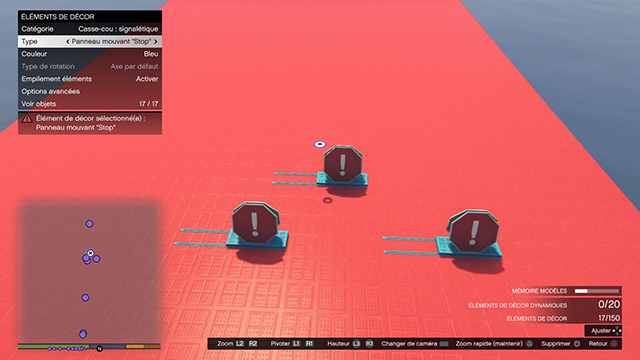This screenshot has width=640, height=360.
Task: Click the top purple marker on minimap
Action: (89, 224)
